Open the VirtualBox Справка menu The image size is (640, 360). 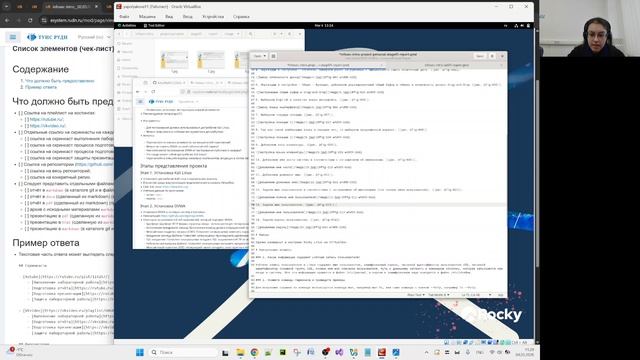click(x=241, y=17)
